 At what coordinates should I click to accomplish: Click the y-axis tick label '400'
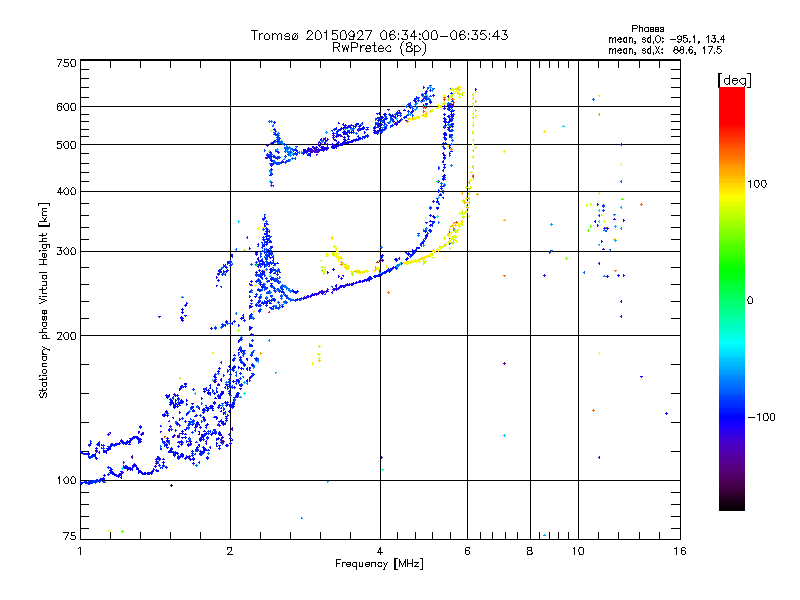click(x=66, y=192)
